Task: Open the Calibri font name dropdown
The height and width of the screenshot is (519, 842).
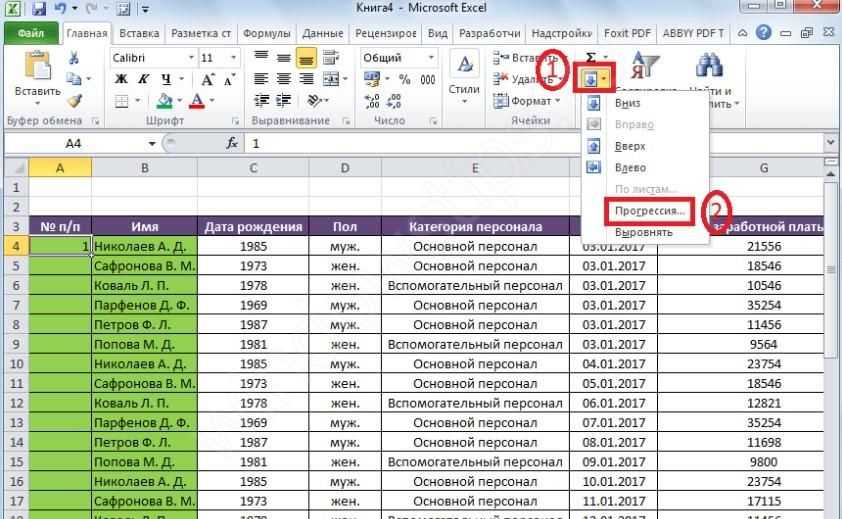Action: [x=151, y=58]
